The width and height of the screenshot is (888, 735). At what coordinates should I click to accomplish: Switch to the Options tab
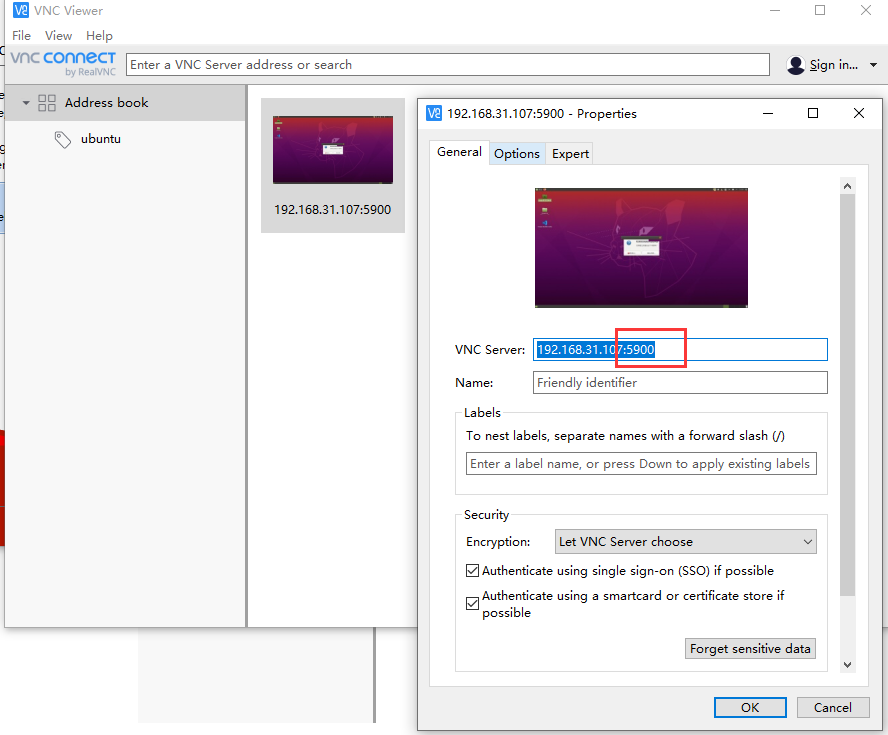tap(516, 153)
